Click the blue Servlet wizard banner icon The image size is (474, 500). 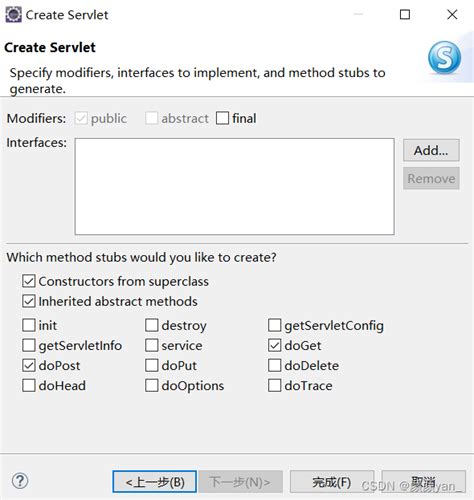(x=444, y=57)
